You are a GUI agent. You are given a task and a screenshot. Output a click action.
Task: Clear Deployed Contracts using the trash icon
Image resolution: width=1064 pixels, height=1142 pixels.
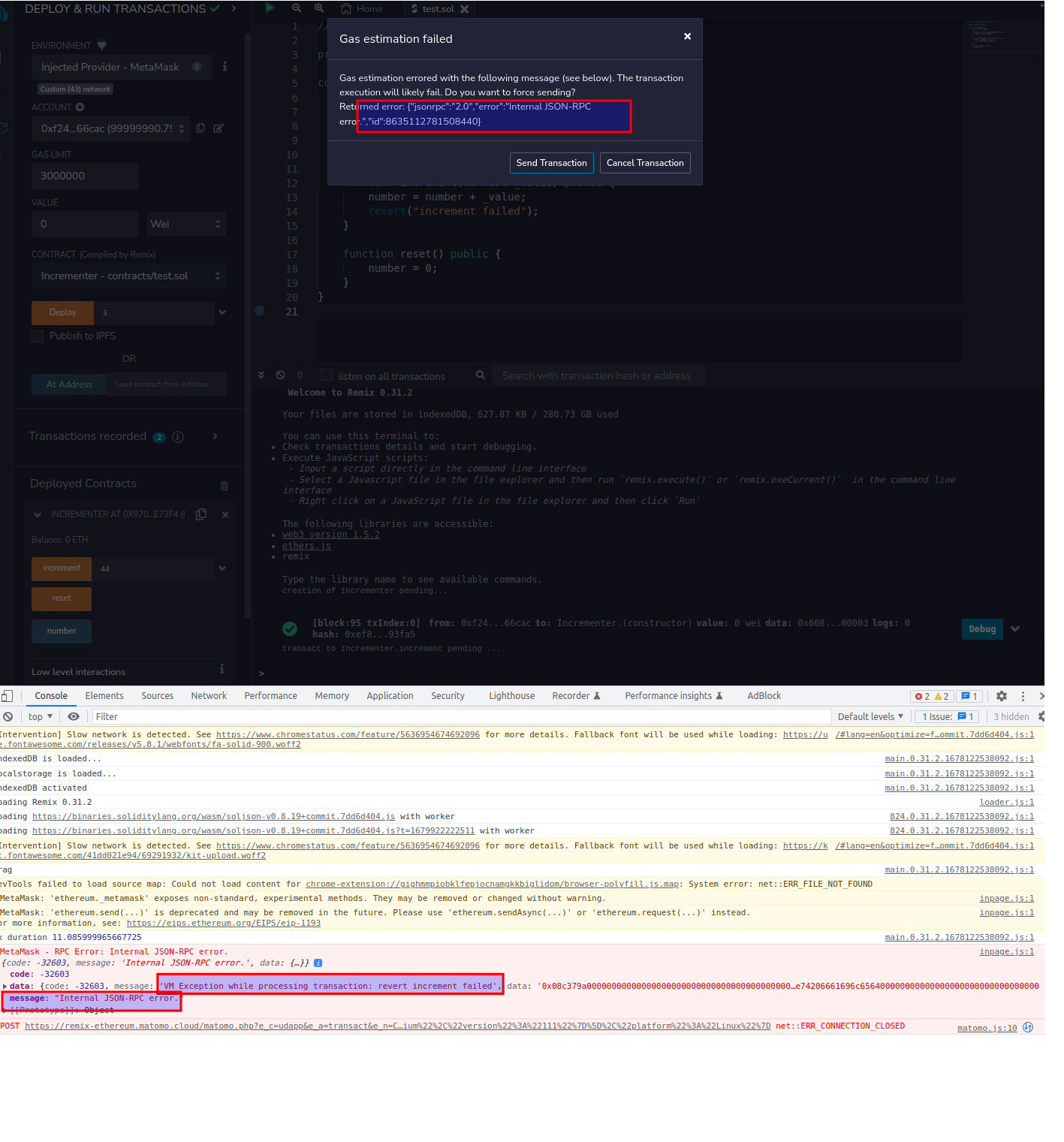[224, 486]
